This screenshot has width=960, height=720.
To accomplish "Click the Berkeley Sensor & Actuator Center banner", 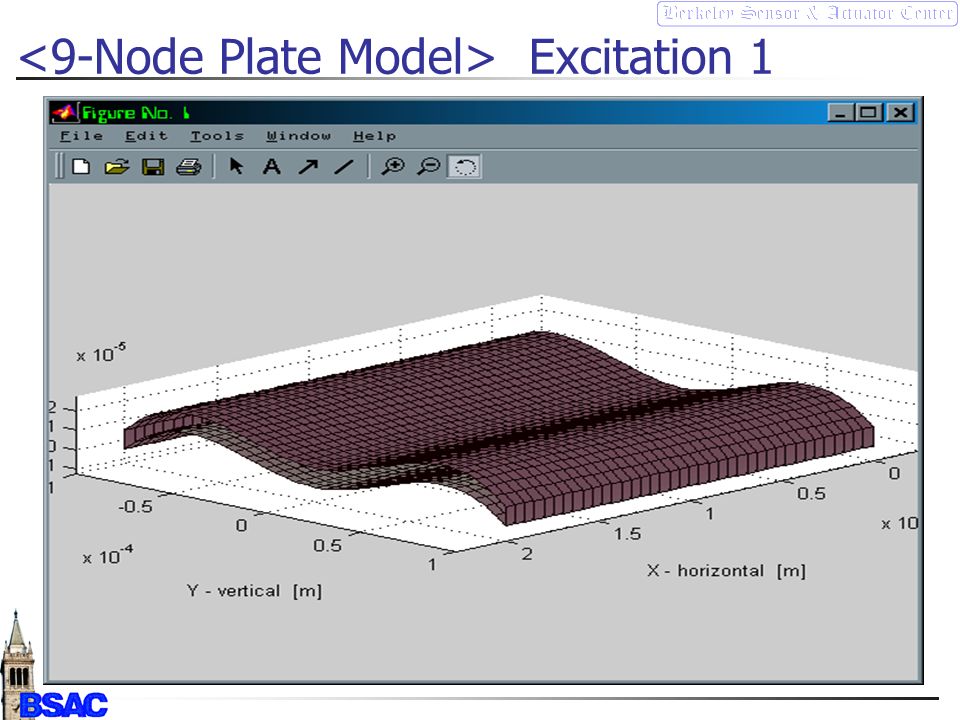I will click(807, 13).
